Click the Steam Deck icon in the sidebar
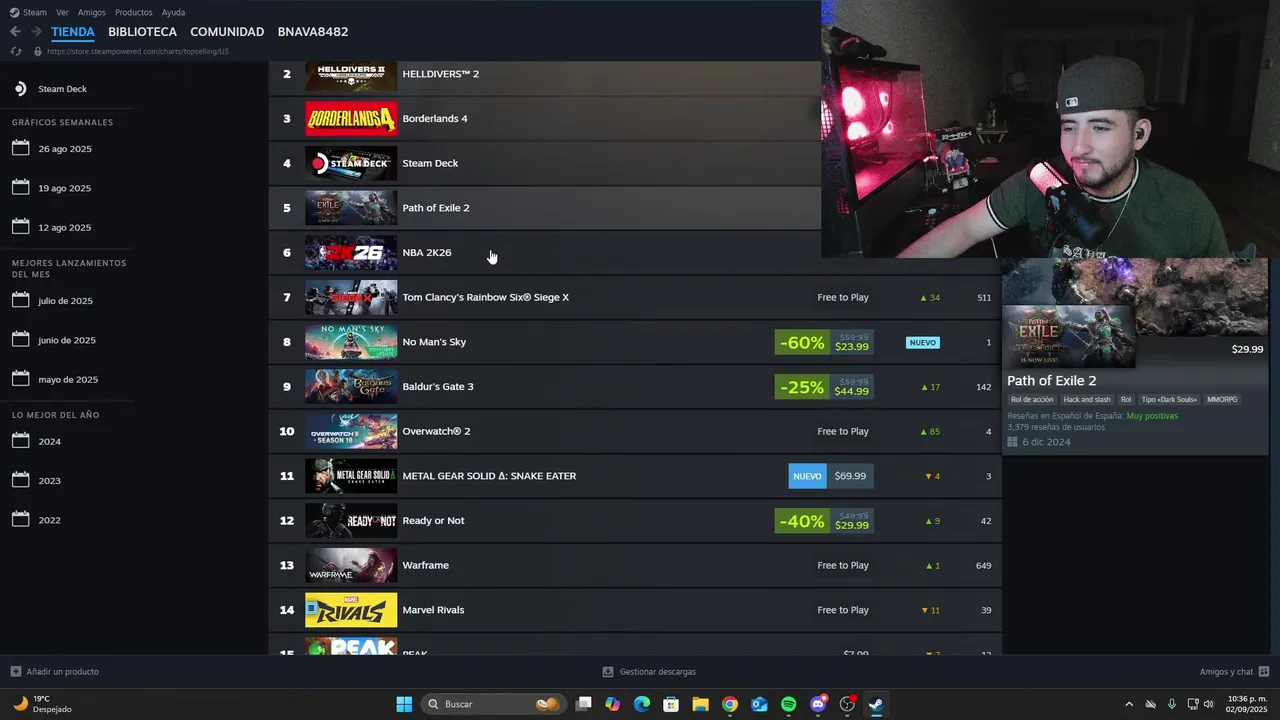Viewport: 1280px width, 720px height. (20, 89)
